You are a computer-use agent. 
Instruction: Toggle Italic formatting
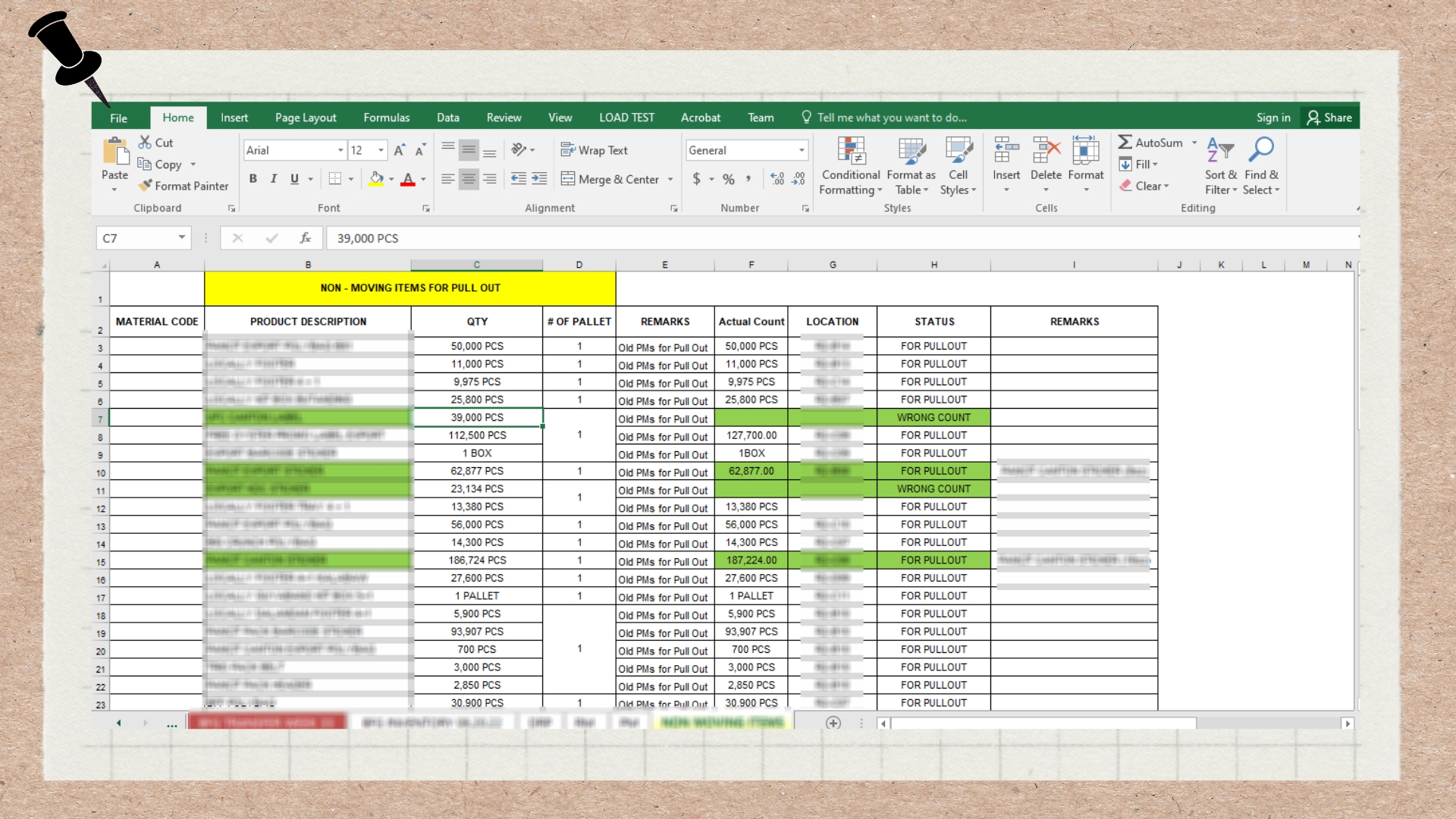[274, 179]
